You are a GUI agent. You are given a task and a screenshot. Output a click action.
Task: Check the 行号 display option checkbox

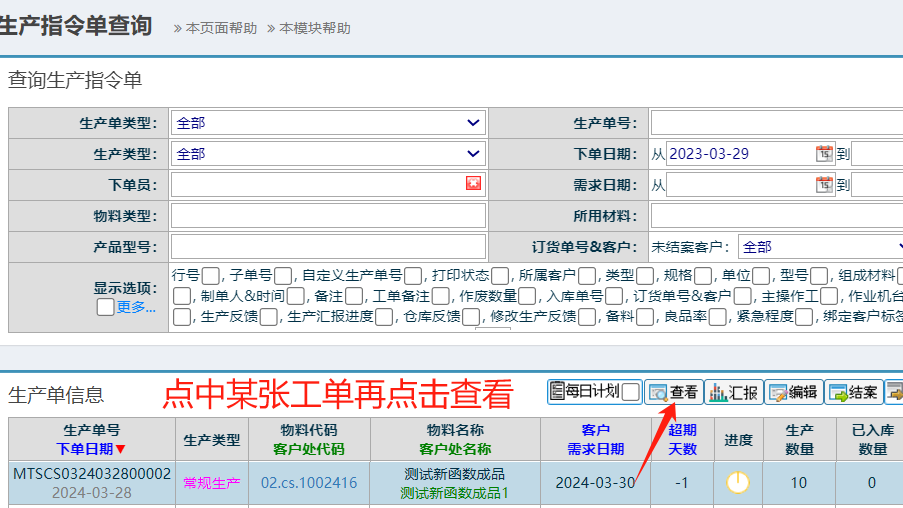click(210, 275)
